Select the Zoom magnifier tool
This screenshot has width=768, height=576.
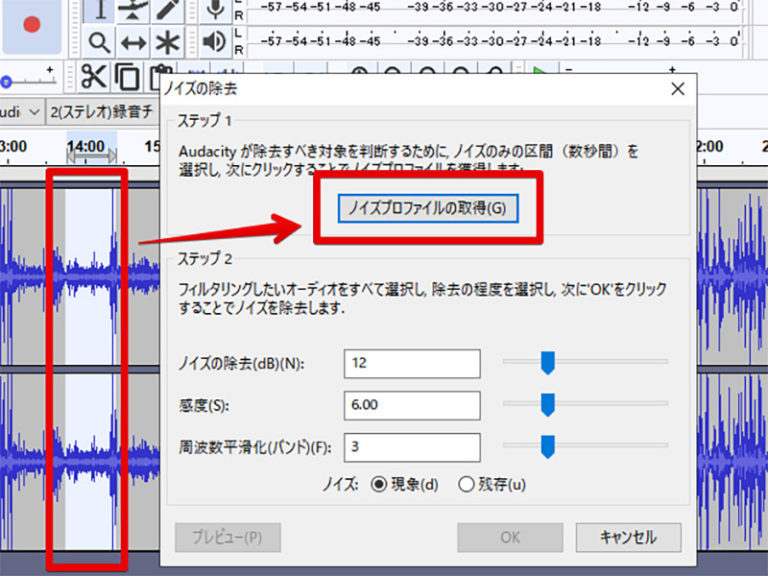tap(100, 43)
